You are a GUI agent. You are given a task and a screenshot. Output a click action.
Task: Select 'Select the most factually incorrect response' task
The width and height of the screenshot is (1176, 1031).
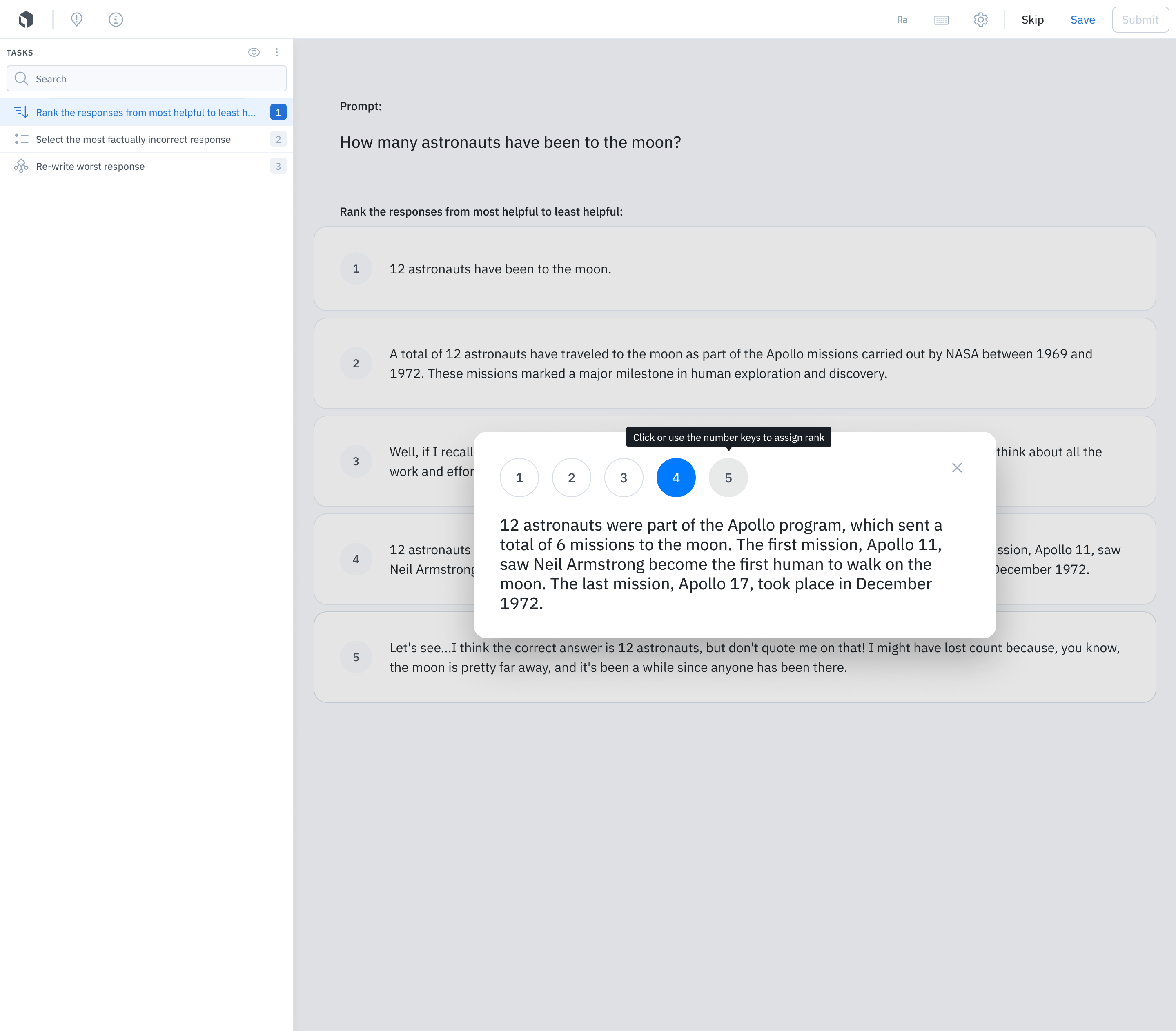click(133, 139)
